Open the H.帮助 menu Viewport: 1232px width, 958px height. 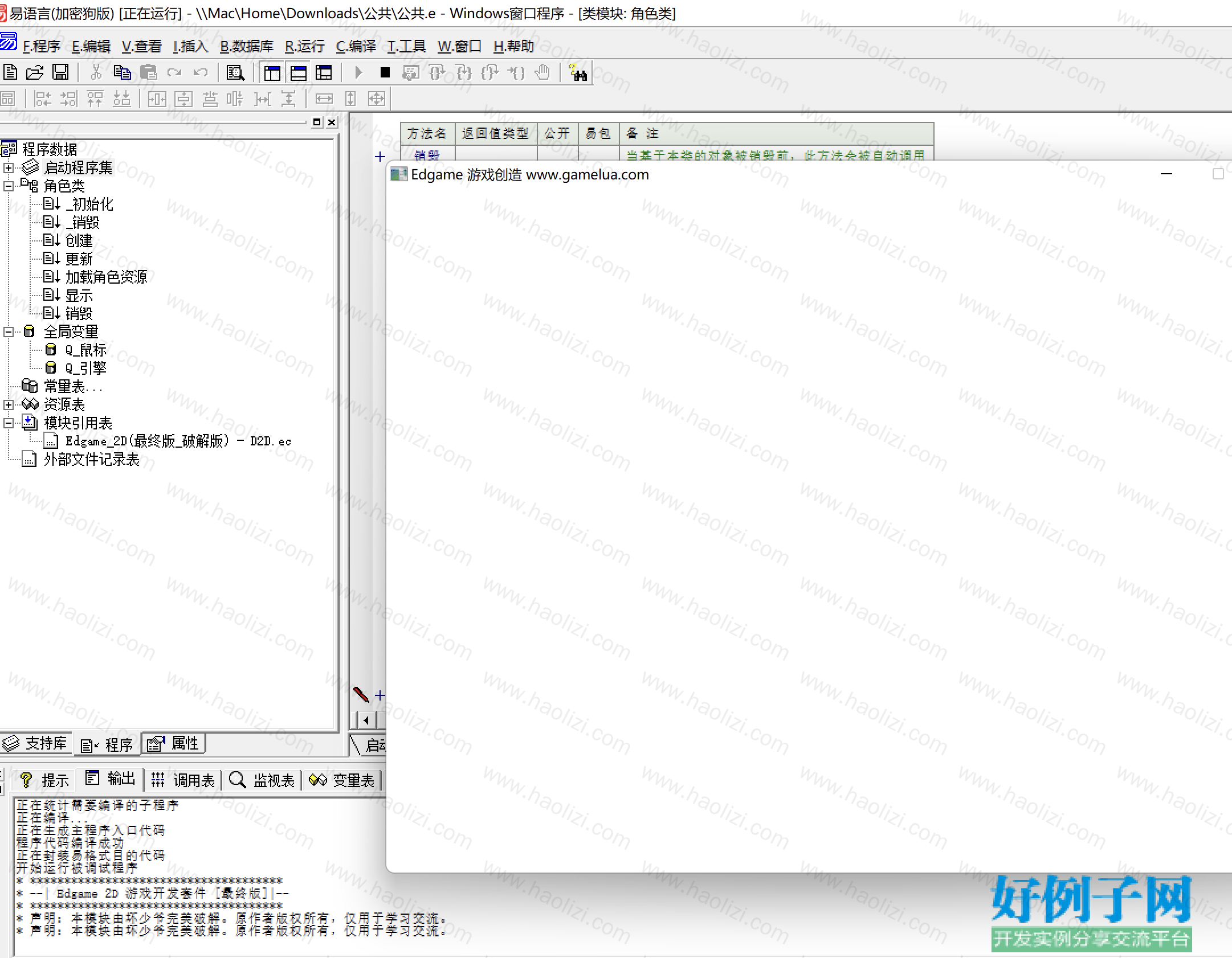coord(513,46)
